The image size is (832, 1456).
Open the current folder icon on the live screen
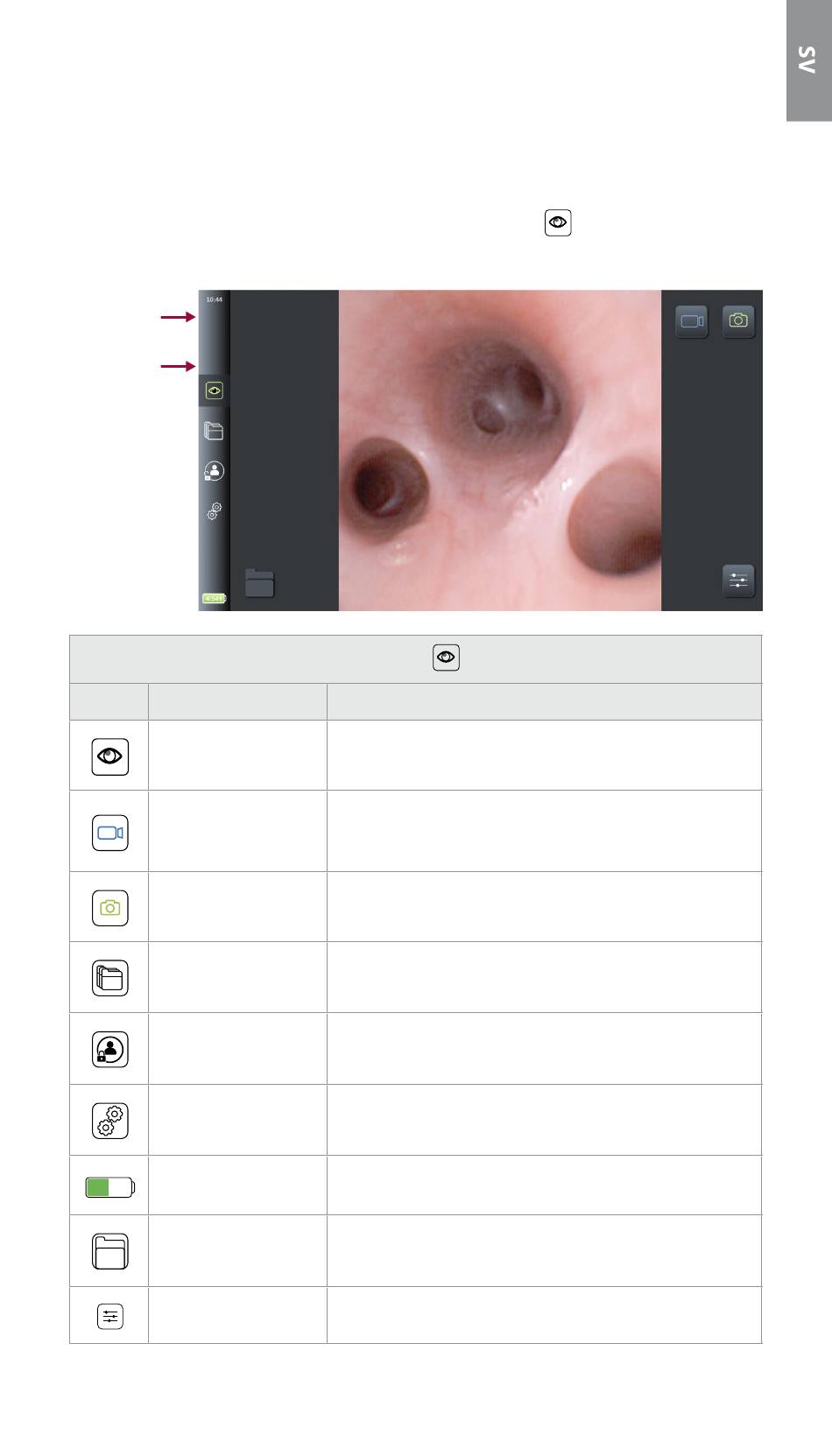tap(260, 583)
